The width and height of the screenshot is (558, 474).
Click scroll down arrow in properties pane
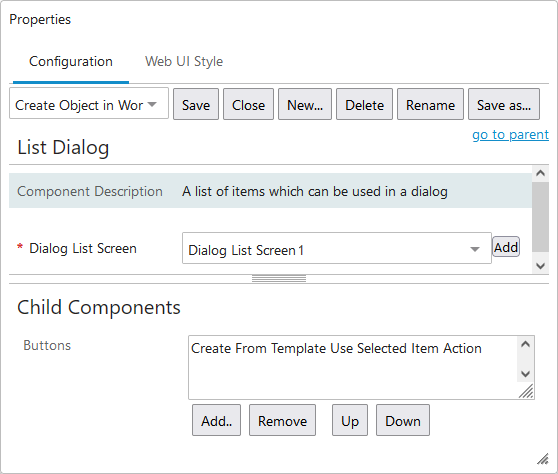(x=540, y=265)
